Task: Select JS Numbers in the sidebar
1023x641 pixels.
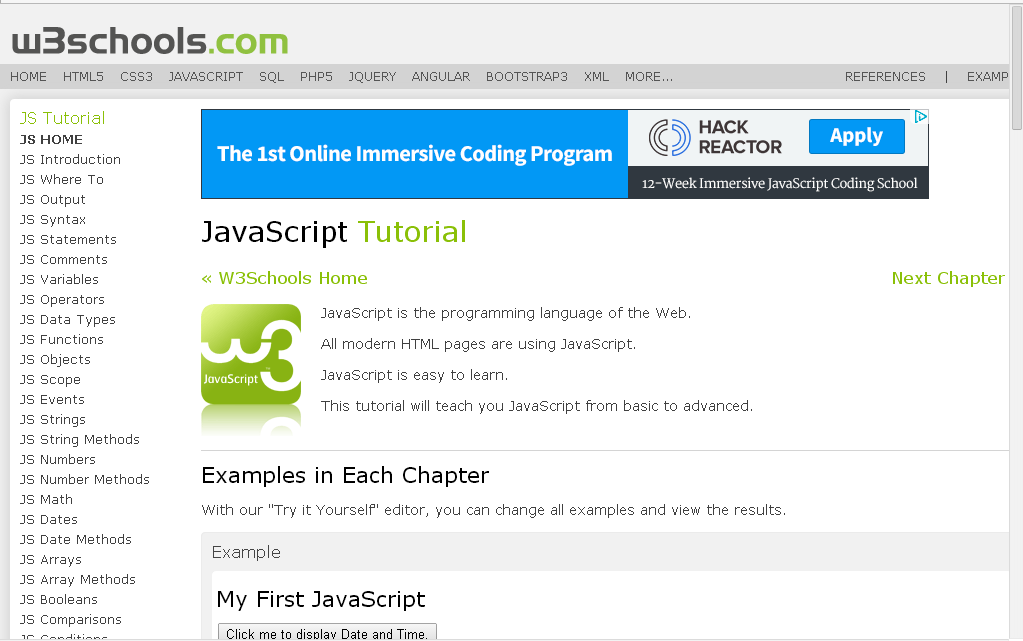Action: [57, 460]
